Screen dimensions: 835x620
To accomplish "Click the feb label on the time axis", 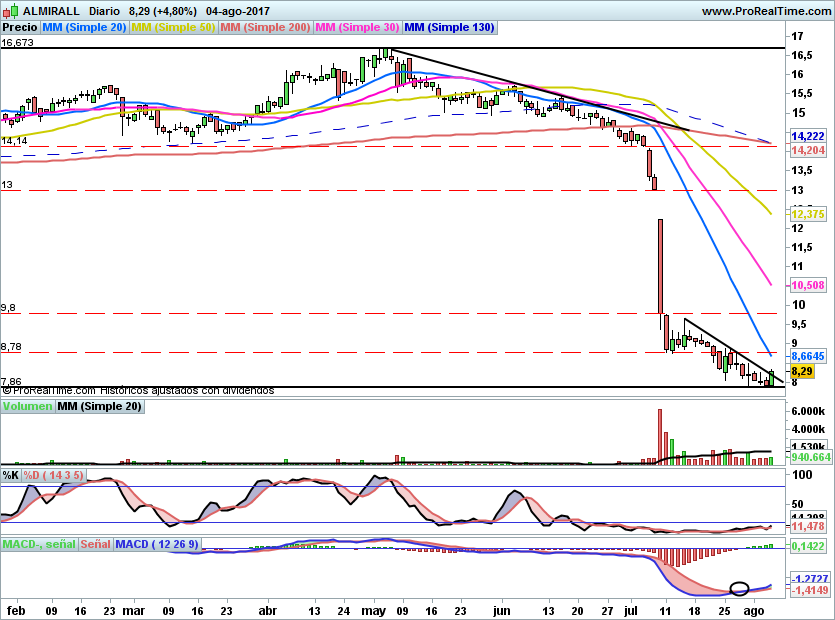I will (x=15, y=611).
